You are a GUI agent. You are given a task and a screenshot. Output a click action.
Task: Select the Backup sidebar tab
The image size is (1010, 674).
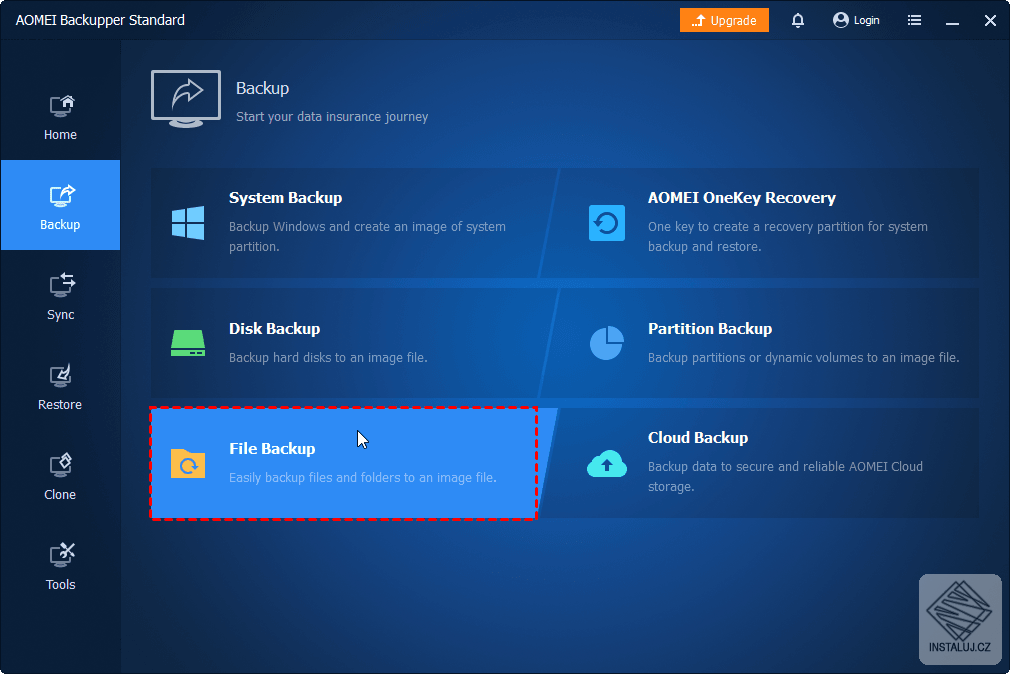(x=61, y=205)
